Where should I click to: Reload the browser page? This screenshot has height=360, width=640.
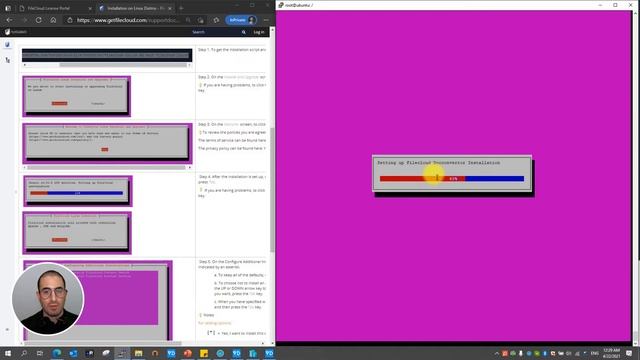pos(38,20)
